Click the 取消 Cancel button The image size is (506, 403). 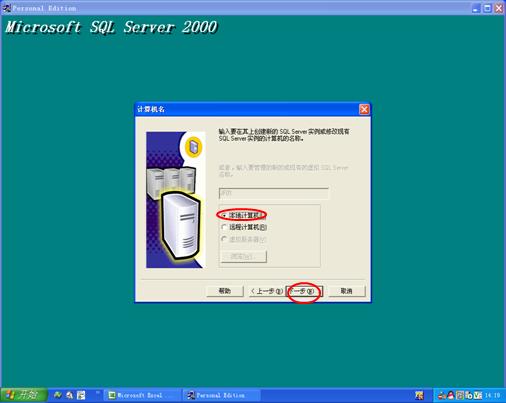pyautogui.click(x=347, y=291)
